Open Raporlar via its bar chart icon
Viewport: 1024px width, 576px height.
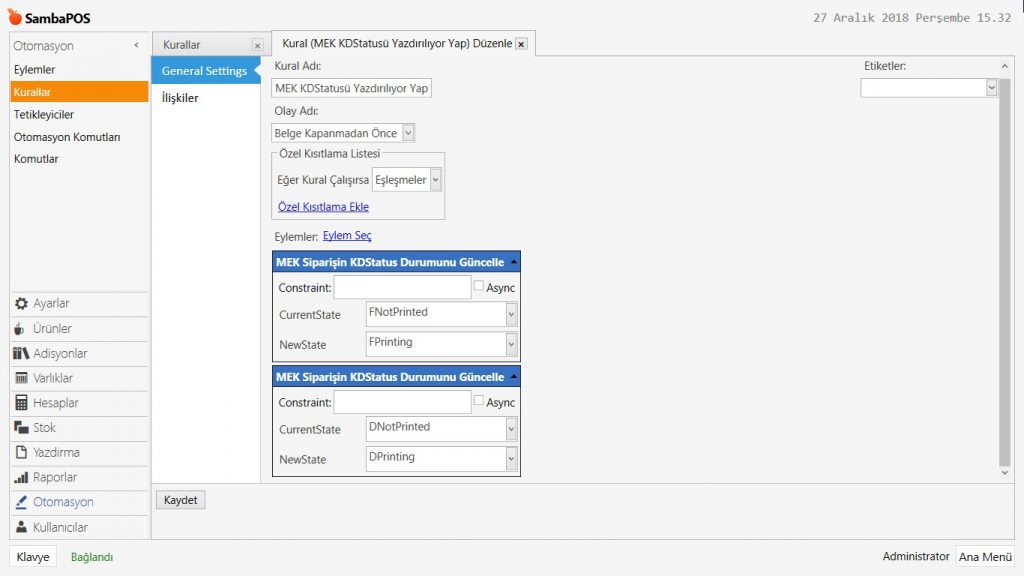(22, 478)
